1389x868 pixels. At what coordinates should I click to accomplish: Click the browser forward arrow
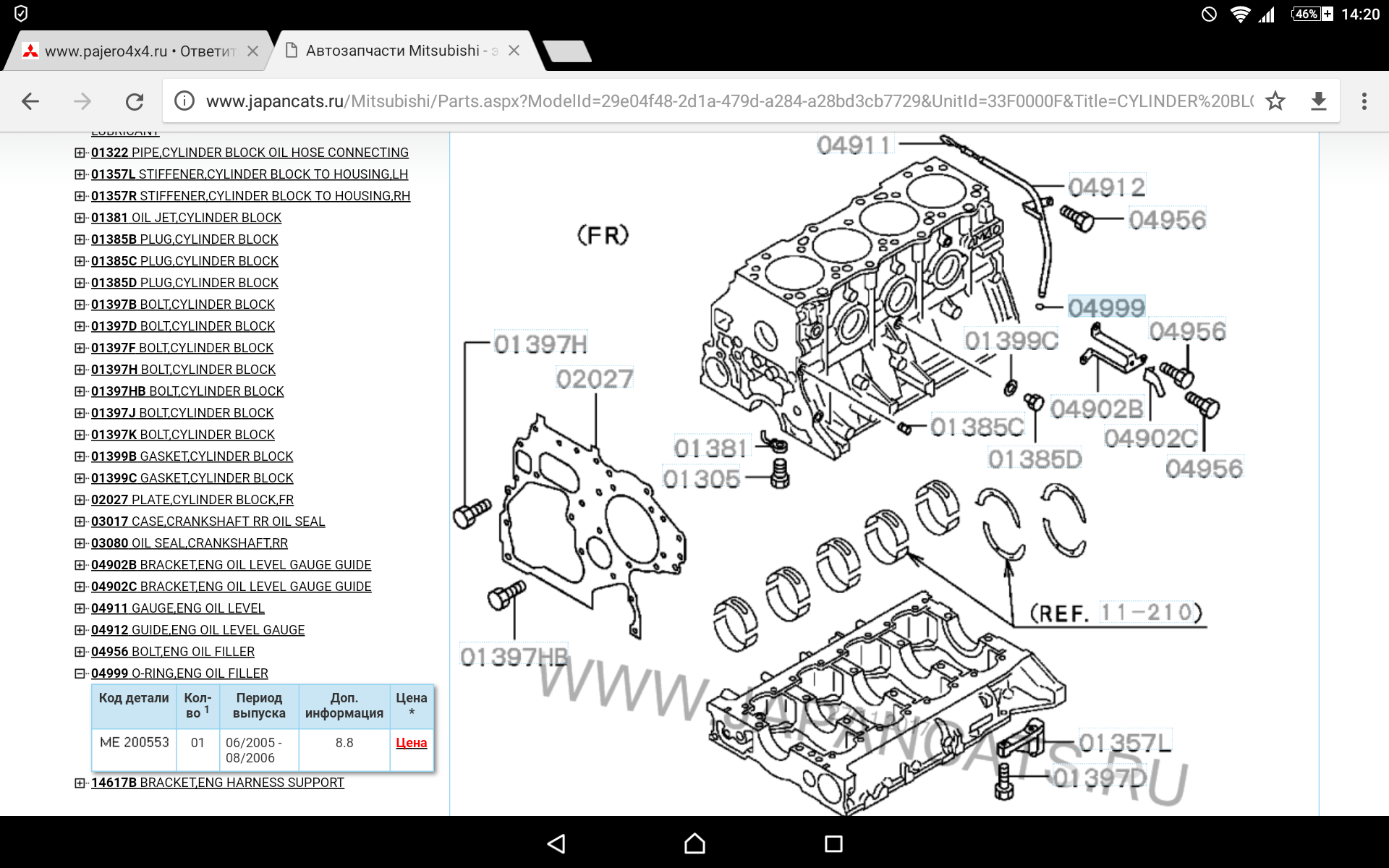click(82, 101)
